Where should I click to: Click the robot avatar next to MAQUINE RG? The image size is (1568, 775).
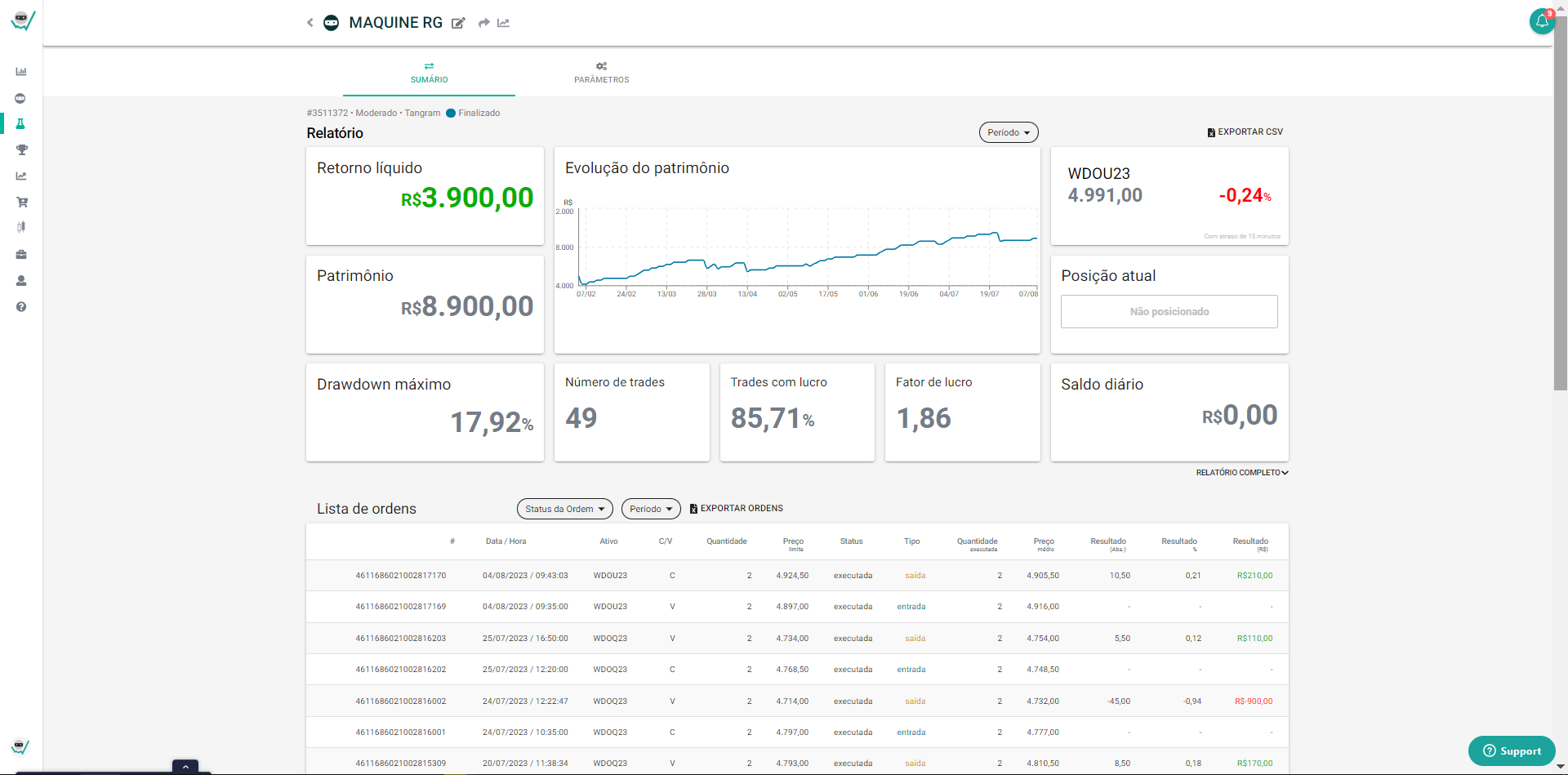[x=331, y=23]
